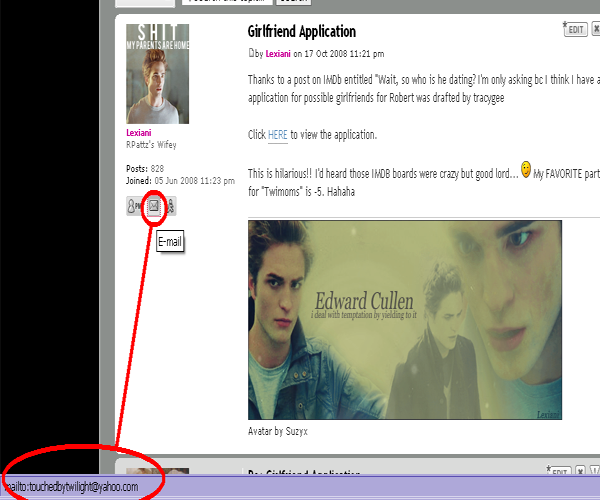Click the PM icon under Lexiani's profile
This screenshot has height=500, width=600.
(x=134, y=206)
